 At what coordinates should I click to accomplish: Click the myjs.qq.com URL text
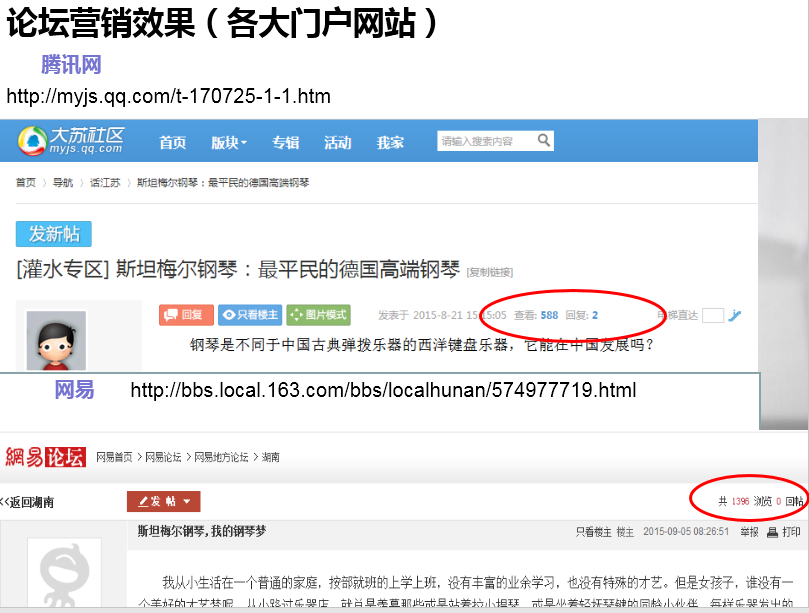click(x=168, y=96)
